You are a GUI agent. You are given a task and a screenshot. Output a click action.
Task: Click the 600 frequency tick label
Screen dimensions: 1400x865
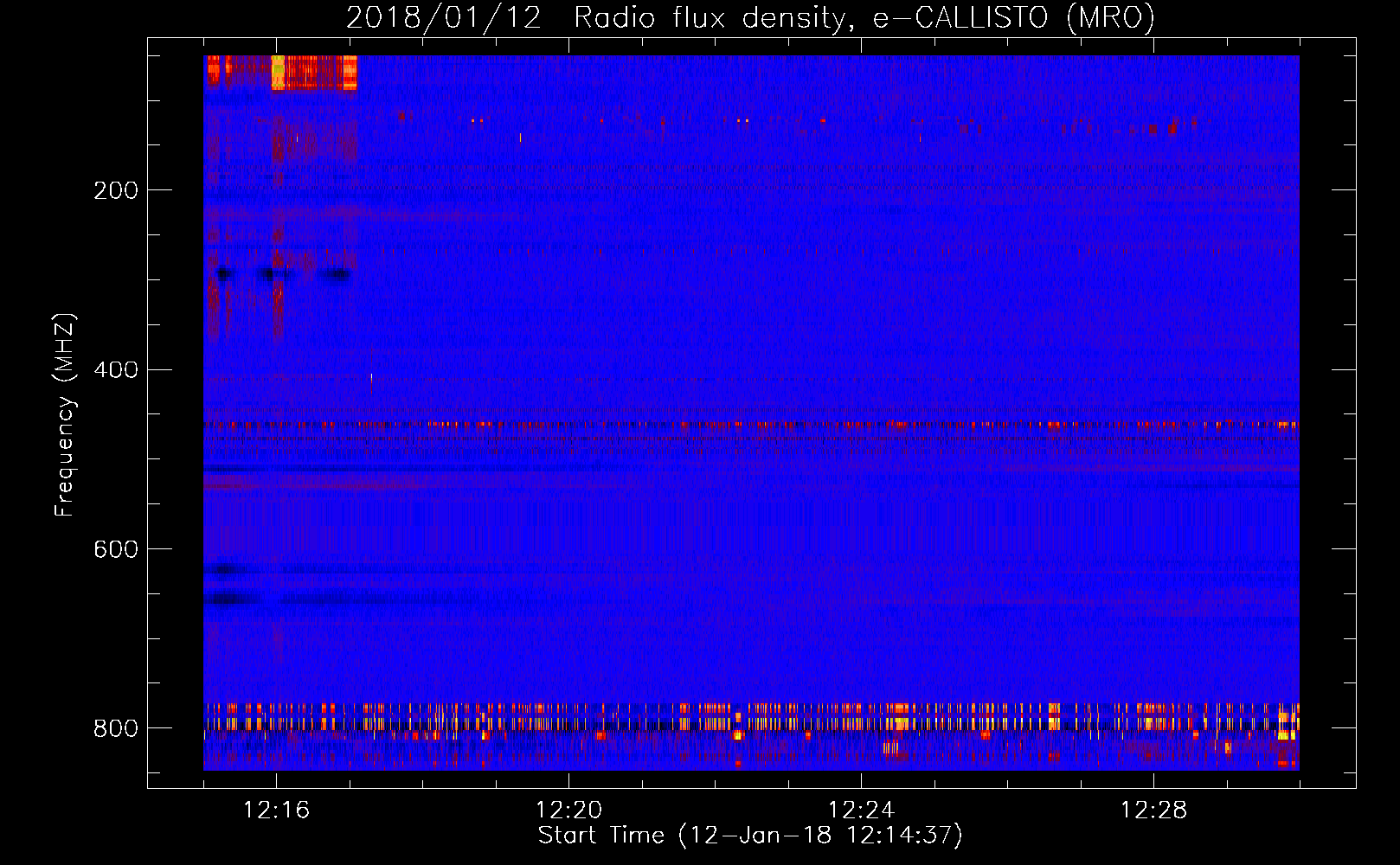(x=116, y=550)
